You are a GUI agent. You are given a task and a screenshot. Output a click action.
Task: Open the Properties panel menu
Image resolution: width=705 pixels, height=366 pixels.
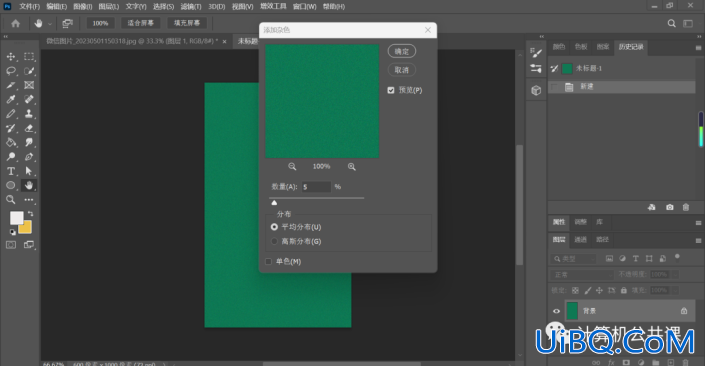[x=698, y=223]
